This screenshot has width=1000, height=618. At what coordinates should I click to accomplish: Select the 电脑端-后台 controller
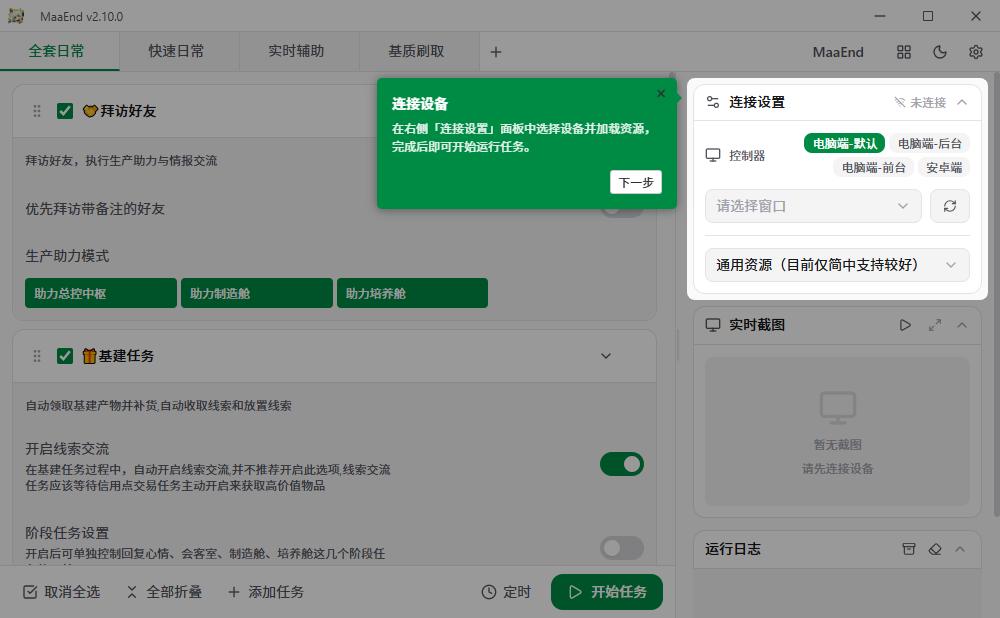pos(930,143)
